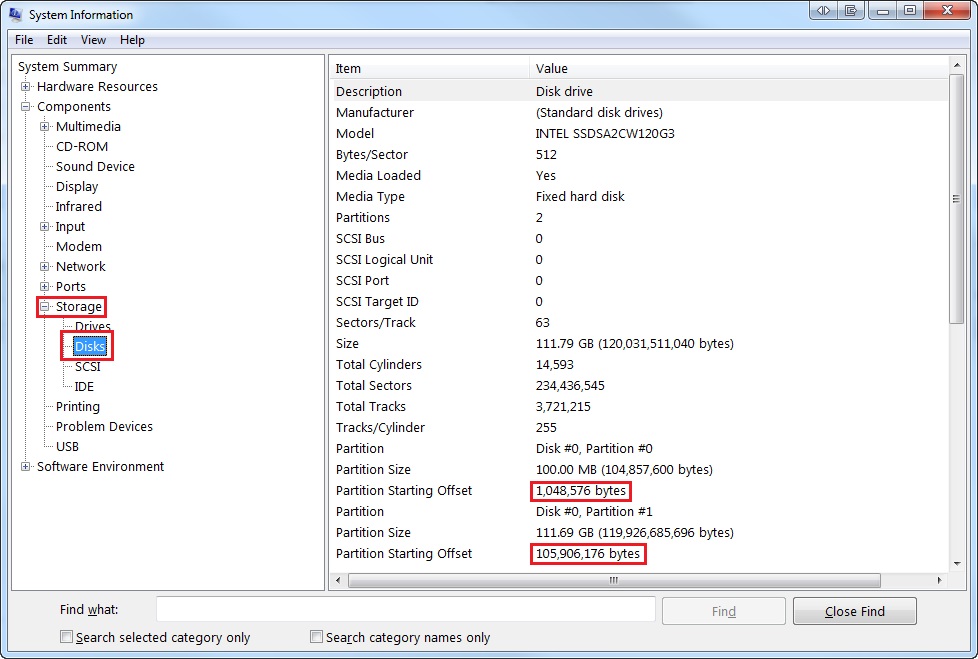Collapse the Storage node
The width and height of the screenshot is (978, 659).
point(44,306)
